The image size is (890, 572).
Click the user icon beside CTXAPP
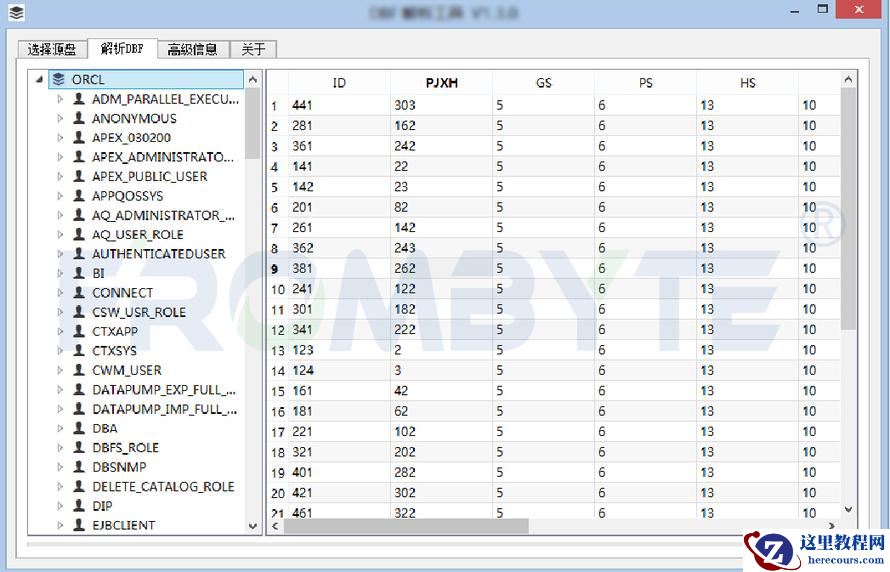[79, 331]
